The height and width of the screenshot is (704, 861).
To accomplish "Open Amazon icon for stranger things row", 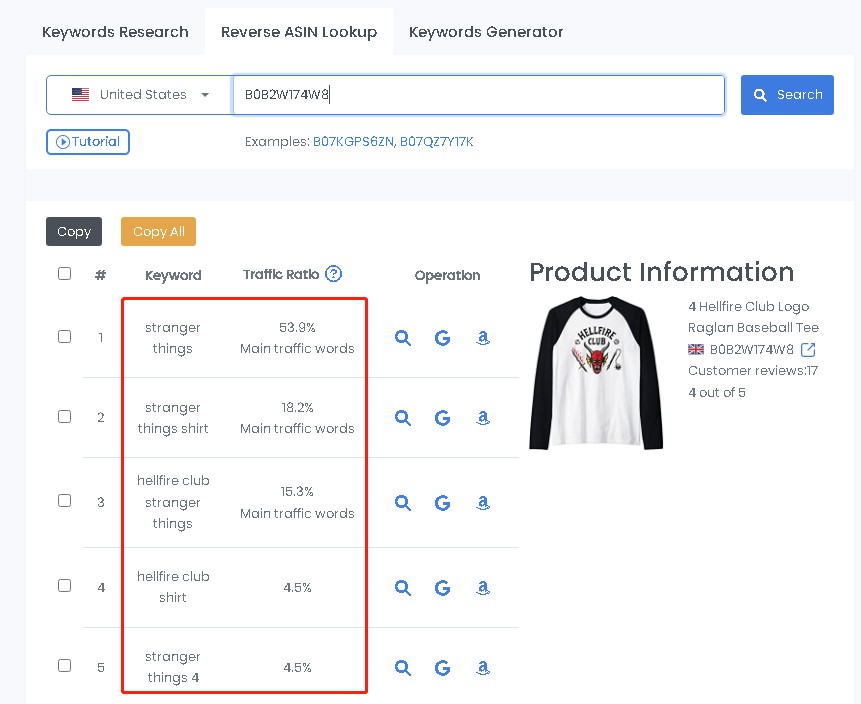I will click(483, 338).
